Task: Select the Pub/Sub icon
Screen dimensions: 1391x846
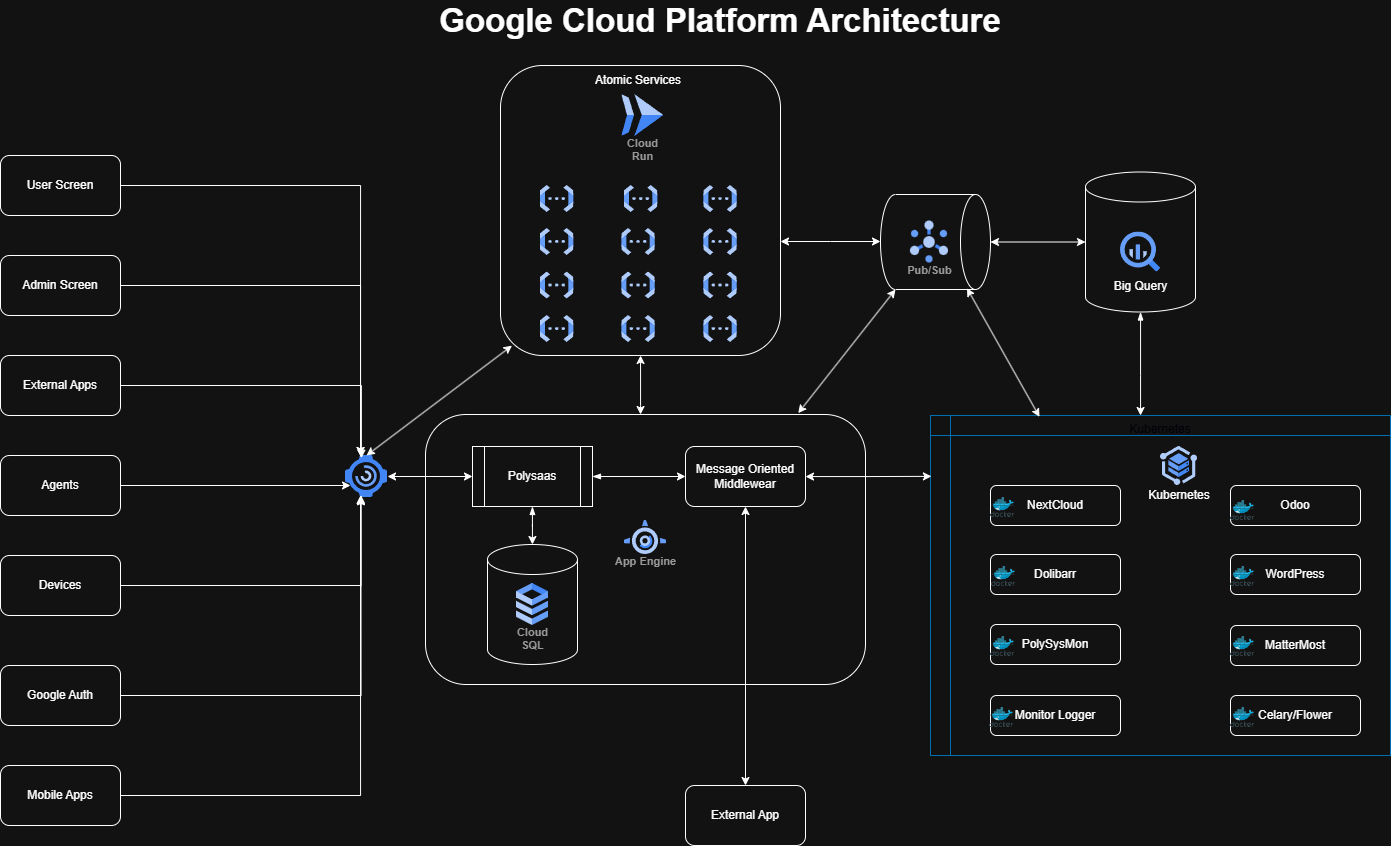Action: point(929,241)
